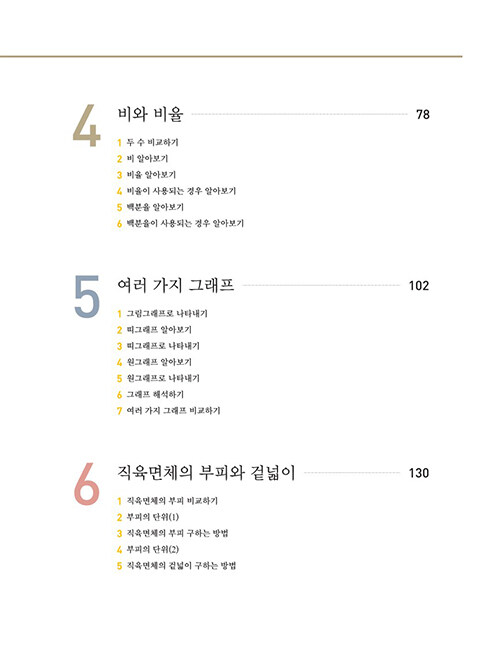Click entry 부피의 단위(2)
This screenshot has height=666, width=500.
[x=153, y=550]
